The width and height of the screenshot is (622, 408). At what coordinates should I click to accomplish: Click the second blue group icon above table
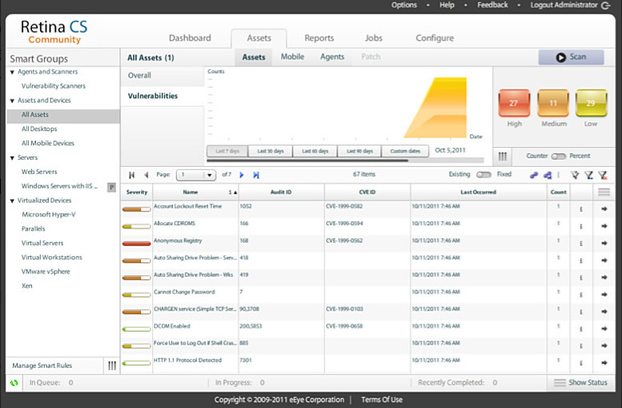(547, 175)
